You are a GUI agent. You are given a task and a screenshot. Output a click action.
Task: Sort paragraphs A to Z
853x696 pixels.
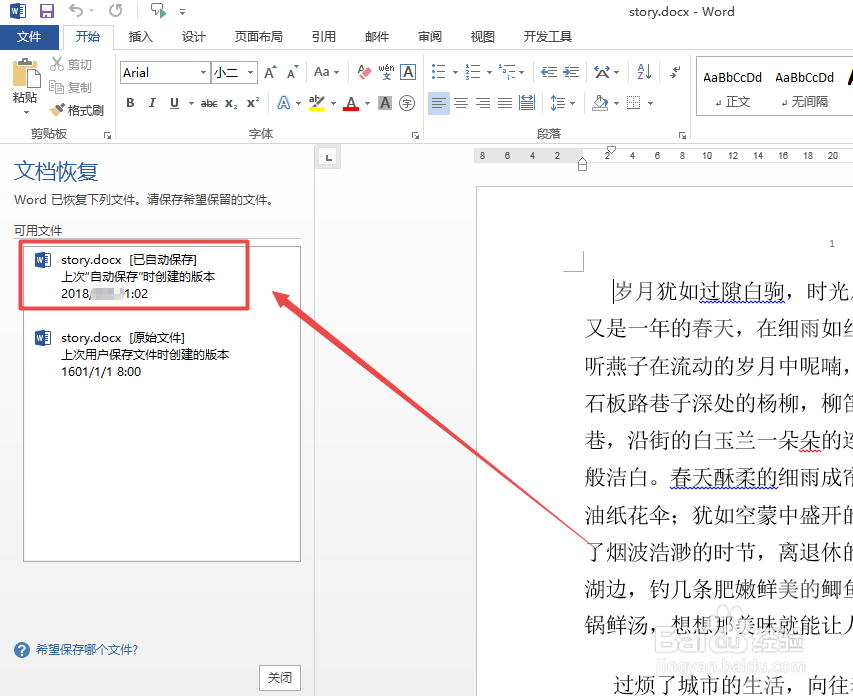(x=644, y=72)
